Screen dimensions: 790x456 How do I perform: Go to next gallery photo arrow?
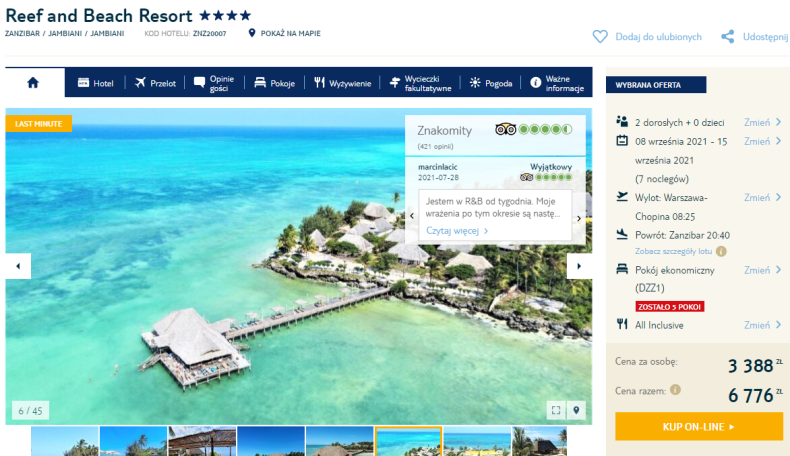[x=579, y=266]
